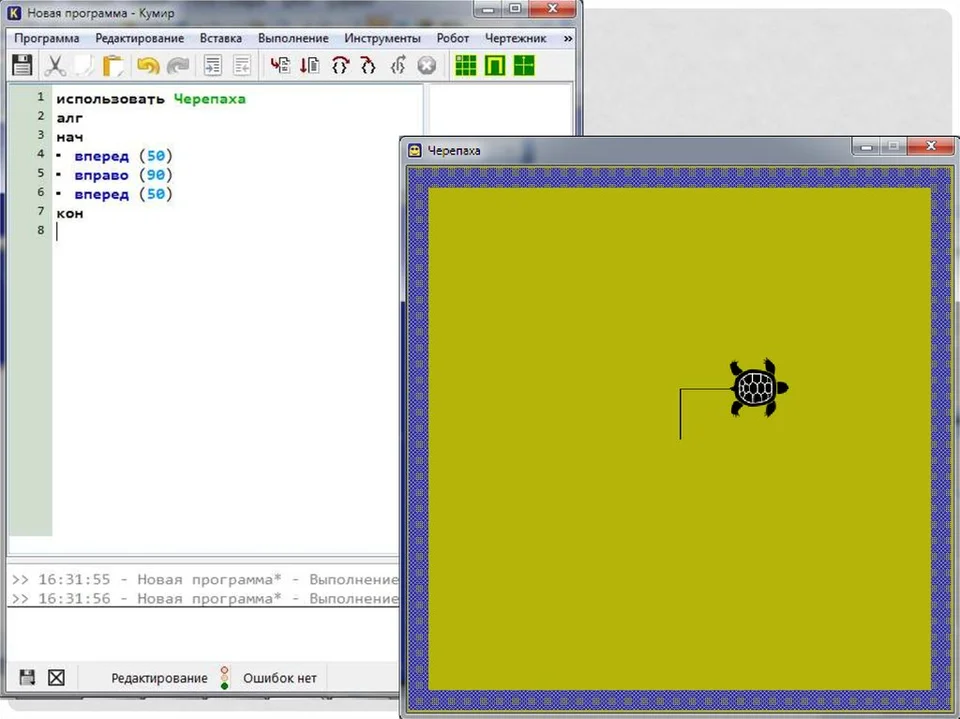Minimize the Черепаха window
960x719 pixels.
pyautogui.click(x=866, y=146)
